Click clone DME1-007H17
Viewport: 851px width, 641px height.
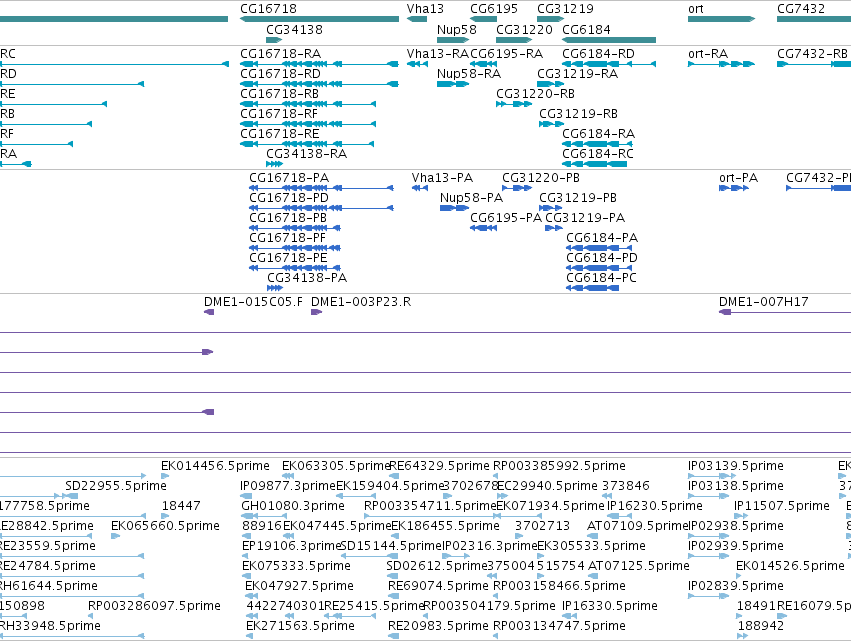point(763,302)
